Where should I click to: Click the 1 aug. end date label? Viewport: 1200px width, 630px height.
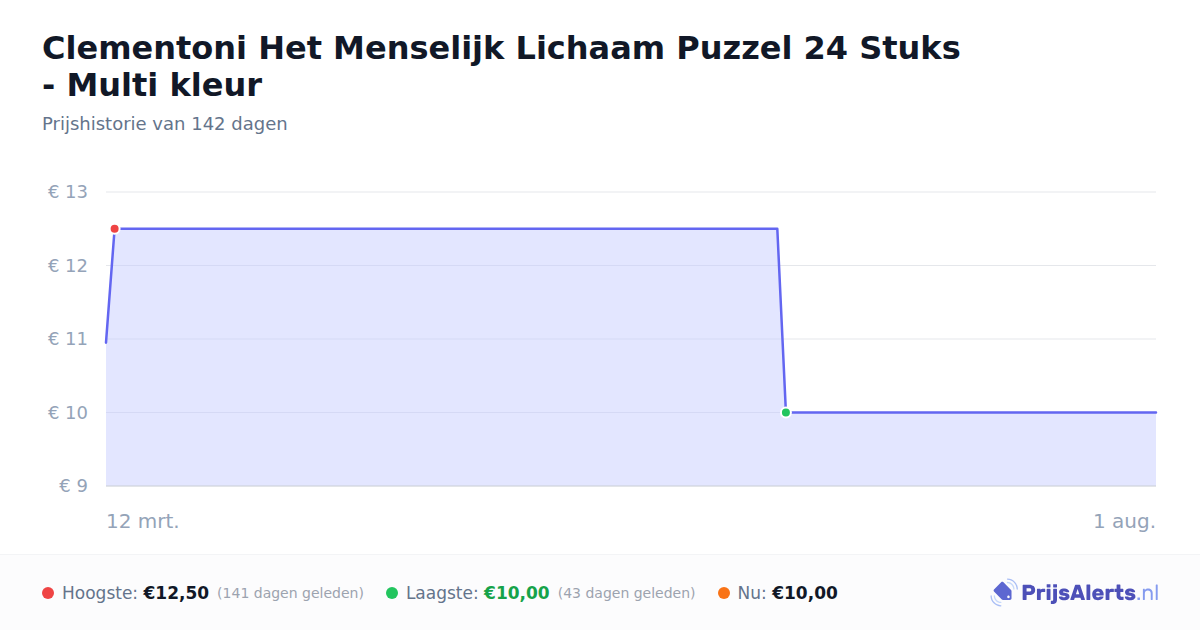pos(1125,521)
